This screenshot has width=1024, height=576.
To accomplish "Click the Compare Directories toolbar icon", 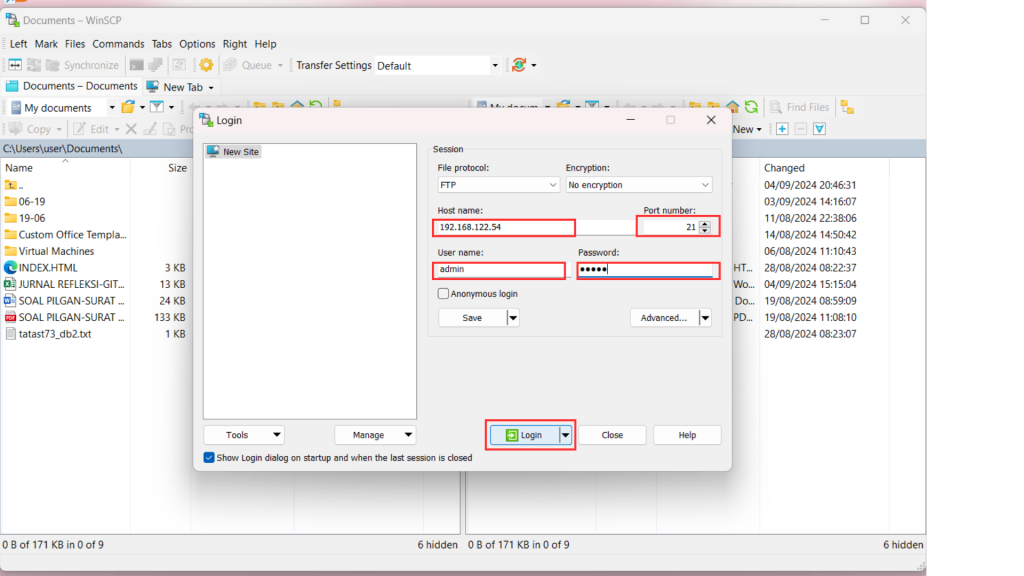I will (16, 65).
